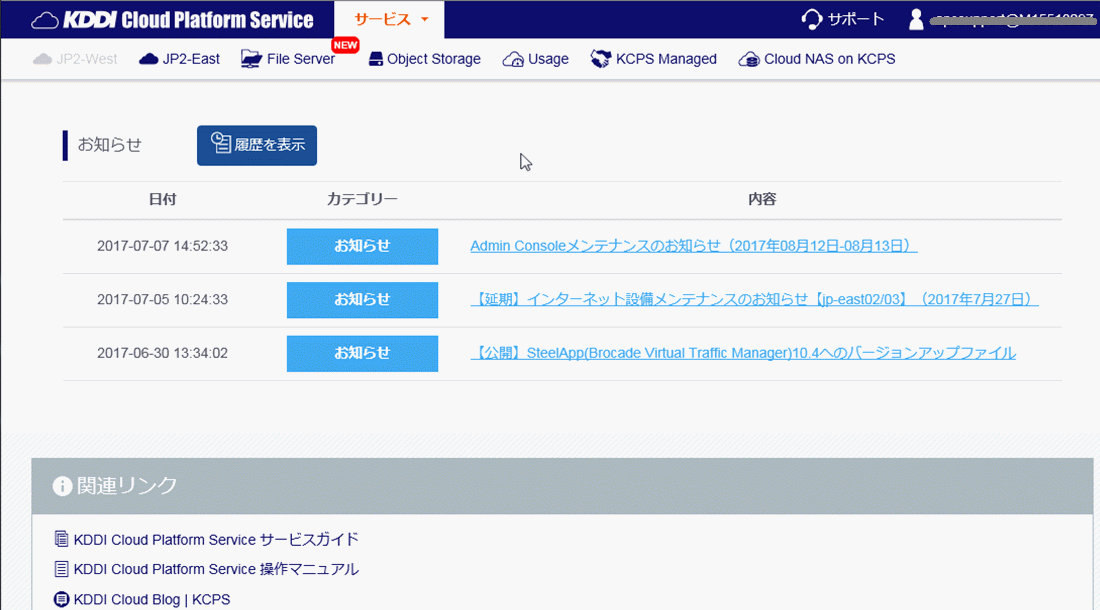Screen dimensions: 1100x610
Task: Click the 操作マニュアル document icon
Action: point(62,569)
